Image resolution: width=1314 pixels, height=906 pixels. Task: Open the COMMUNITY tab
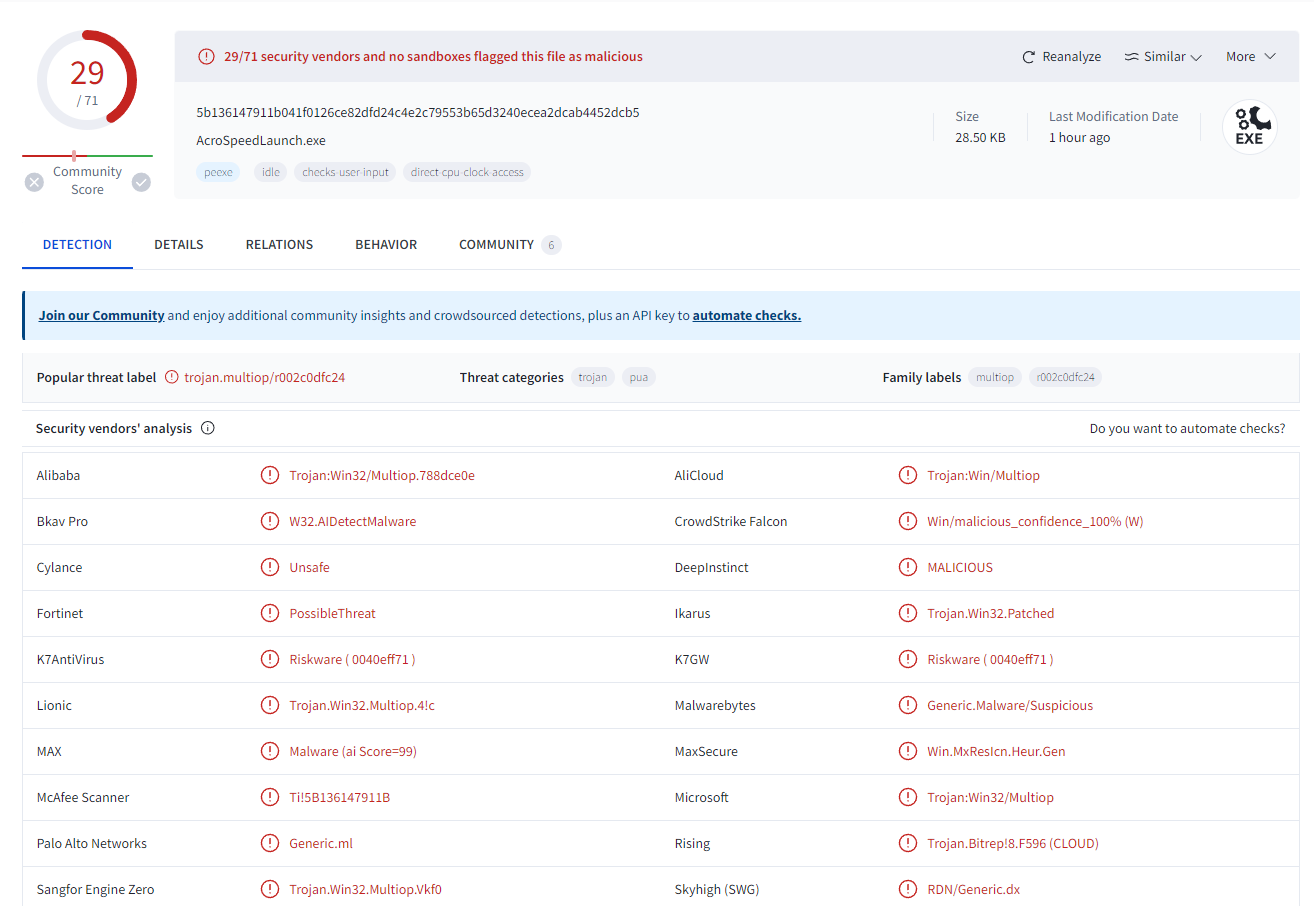pyautogui.click(x=510, y=244)
